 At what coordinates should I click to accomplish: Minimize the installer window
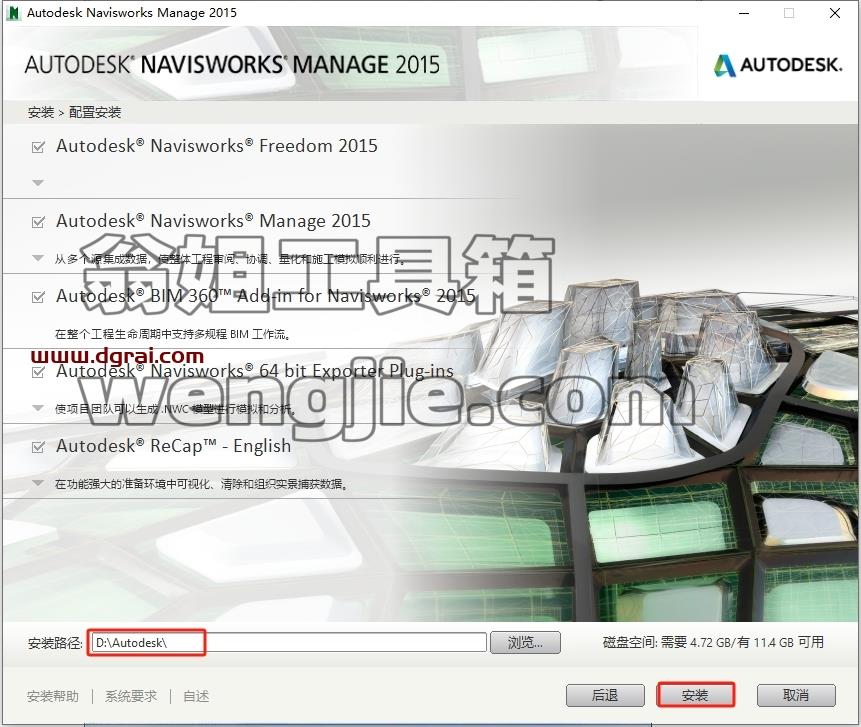point(744,13)
